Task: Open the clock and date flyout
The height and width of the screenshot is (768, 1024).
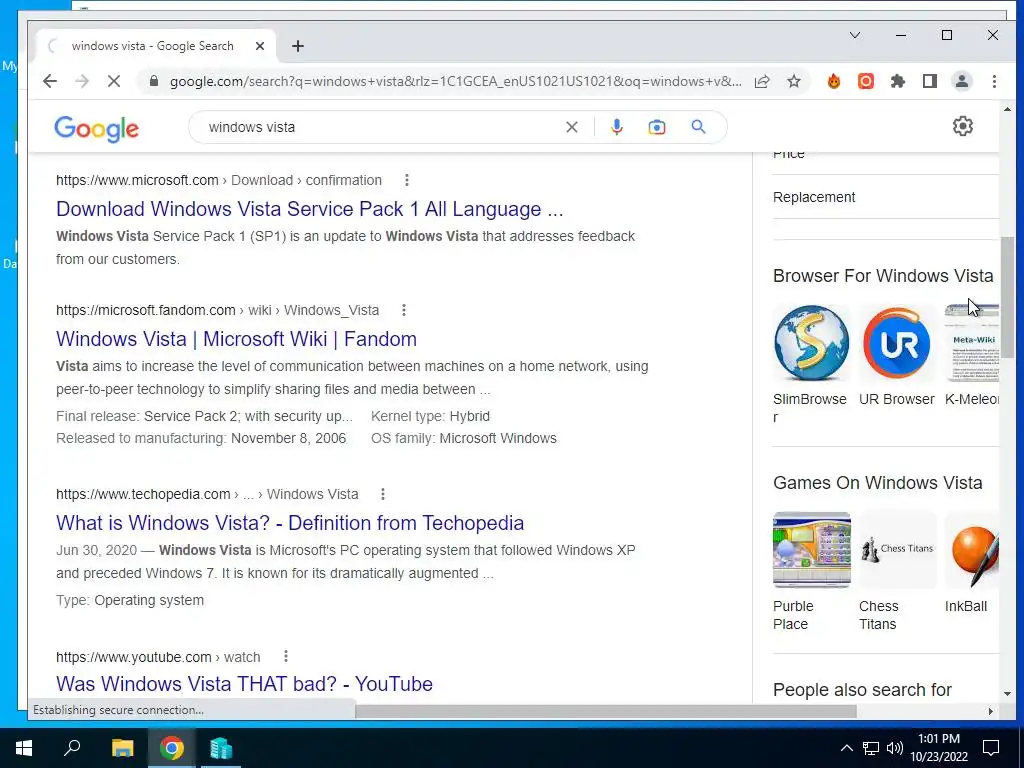Action: [939, 748]
